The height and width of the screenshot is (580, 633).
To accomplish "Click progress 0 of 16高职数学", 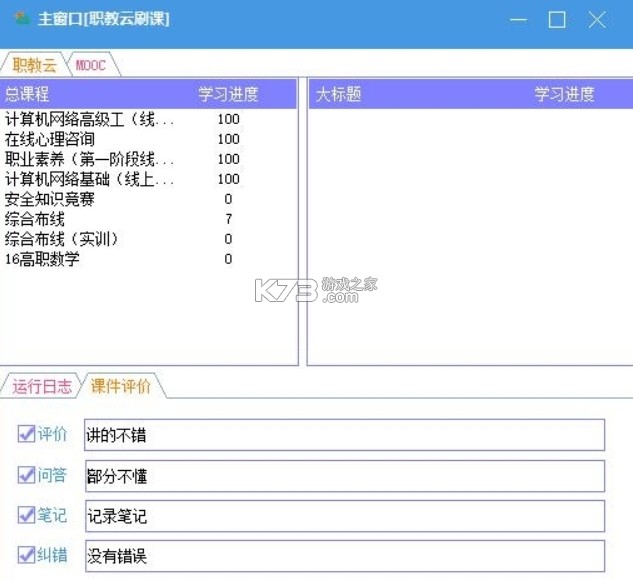I will 228,259.
